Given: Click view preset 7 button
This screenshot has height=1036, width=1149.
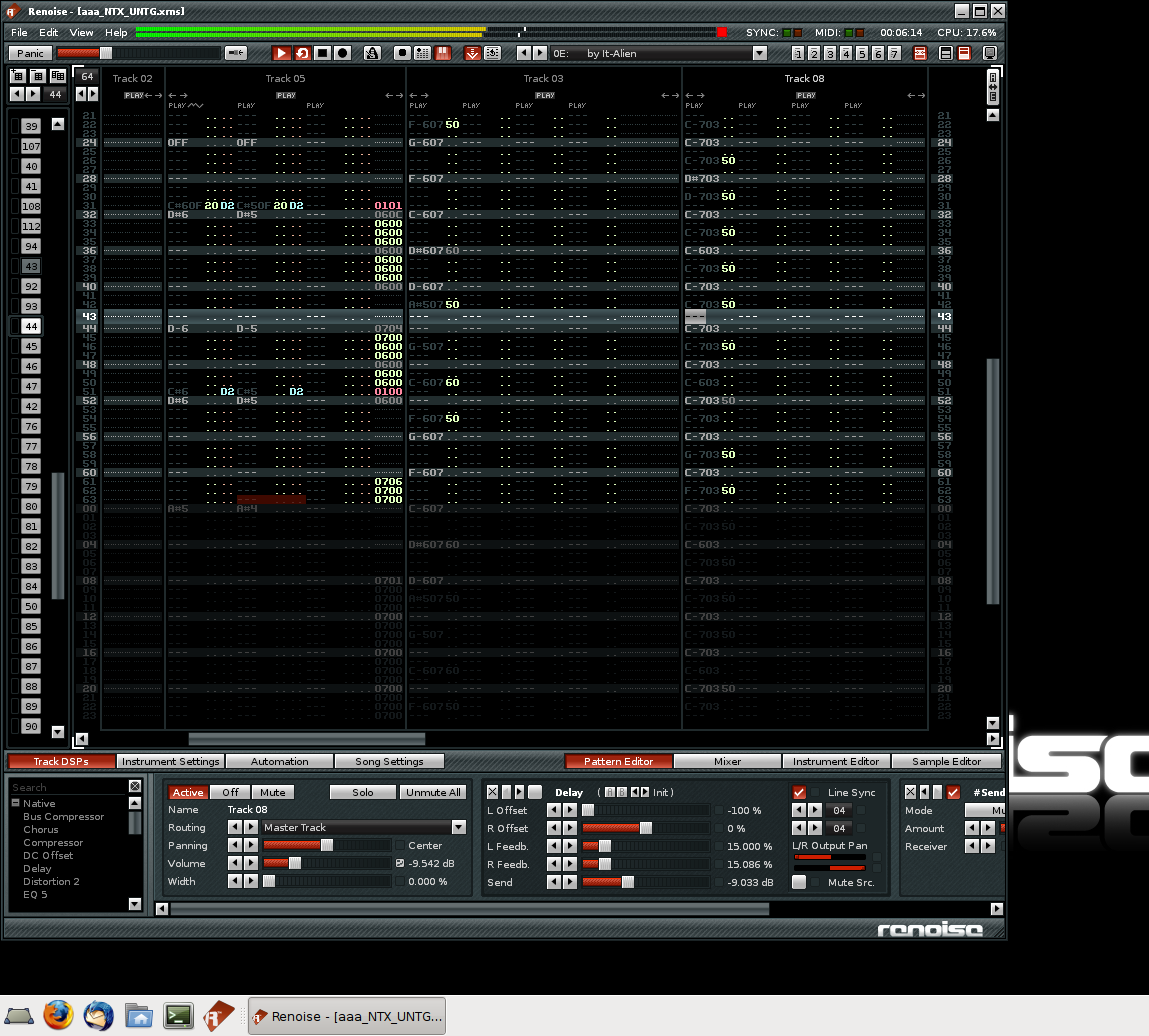Looking at the screenshot, I should pyautogui.click(x=894, y=53).
